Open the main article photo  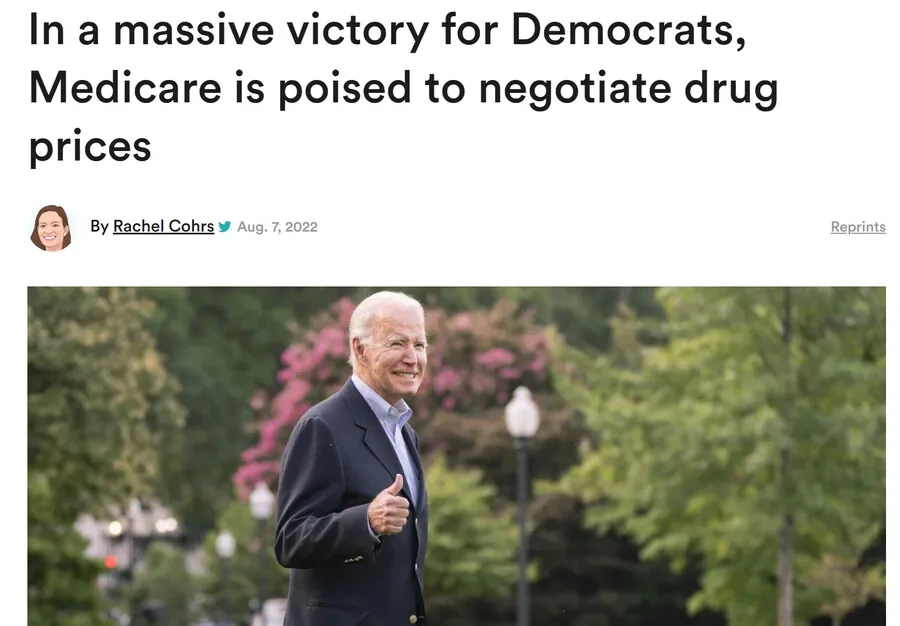pyautogui.click(x=456, y=456)
